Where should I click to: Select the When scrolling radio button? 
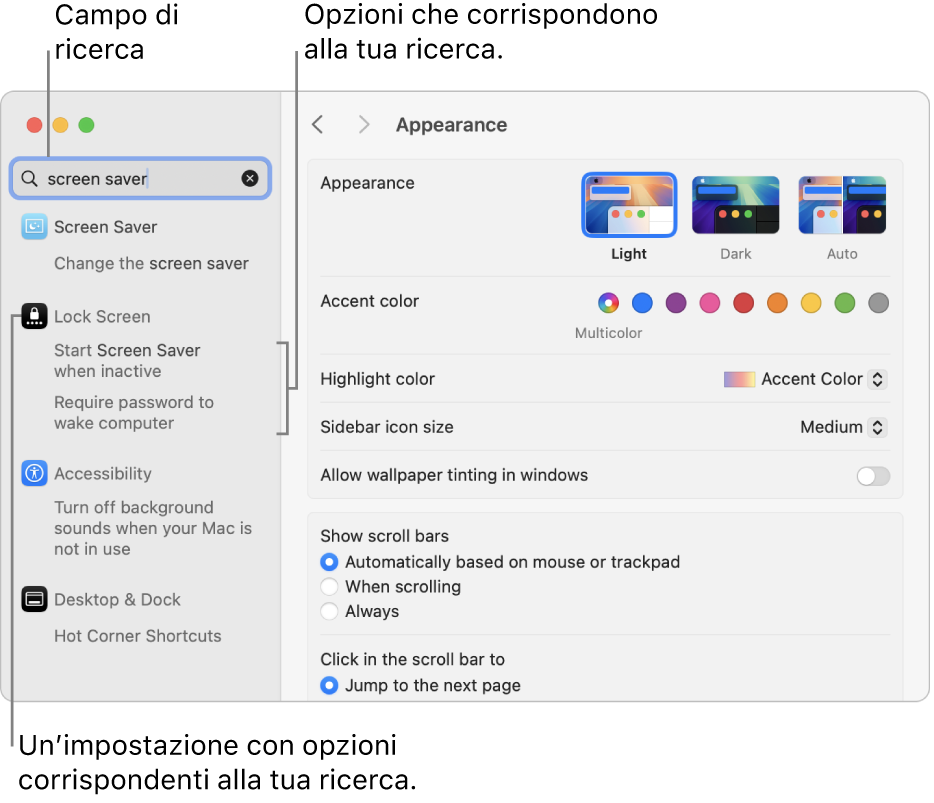coord(329,587)
